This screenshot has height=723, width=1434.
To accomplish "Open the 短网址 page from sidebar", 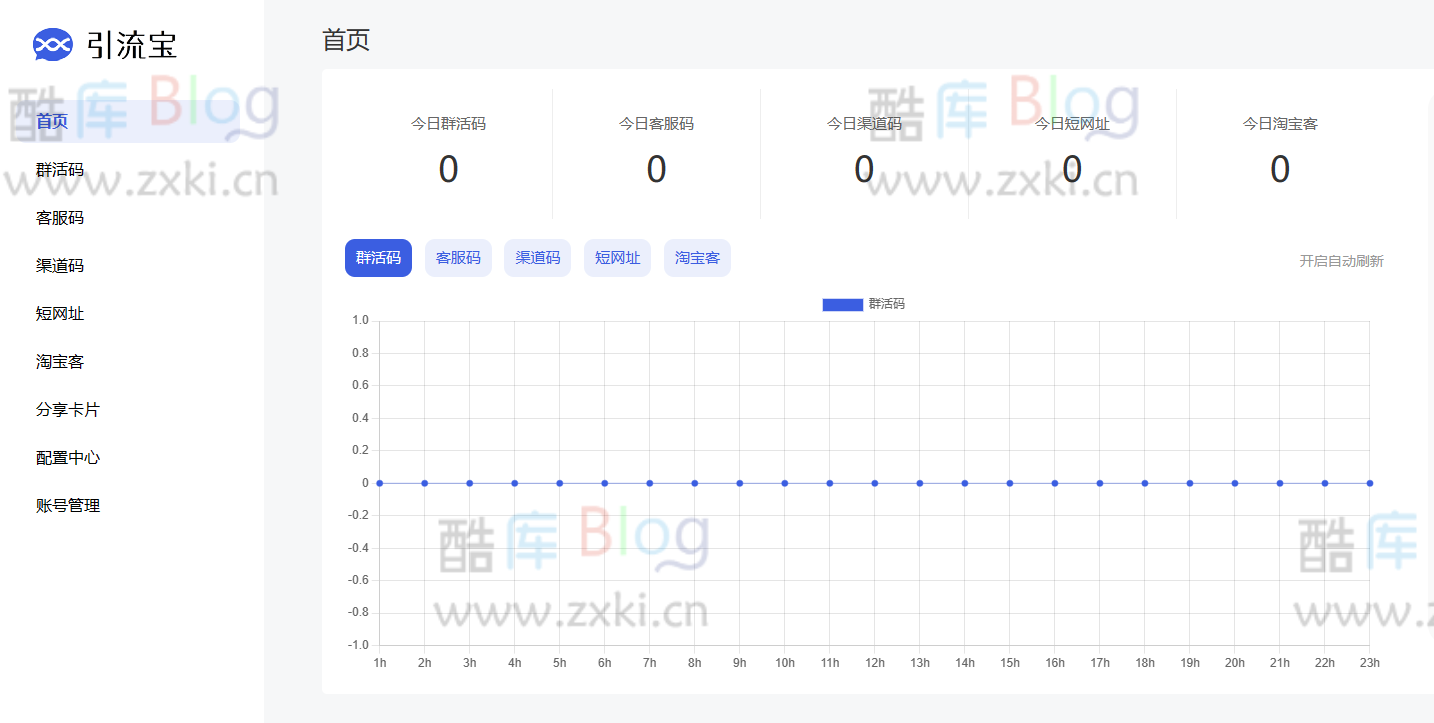I will click(x=59, y=313).
